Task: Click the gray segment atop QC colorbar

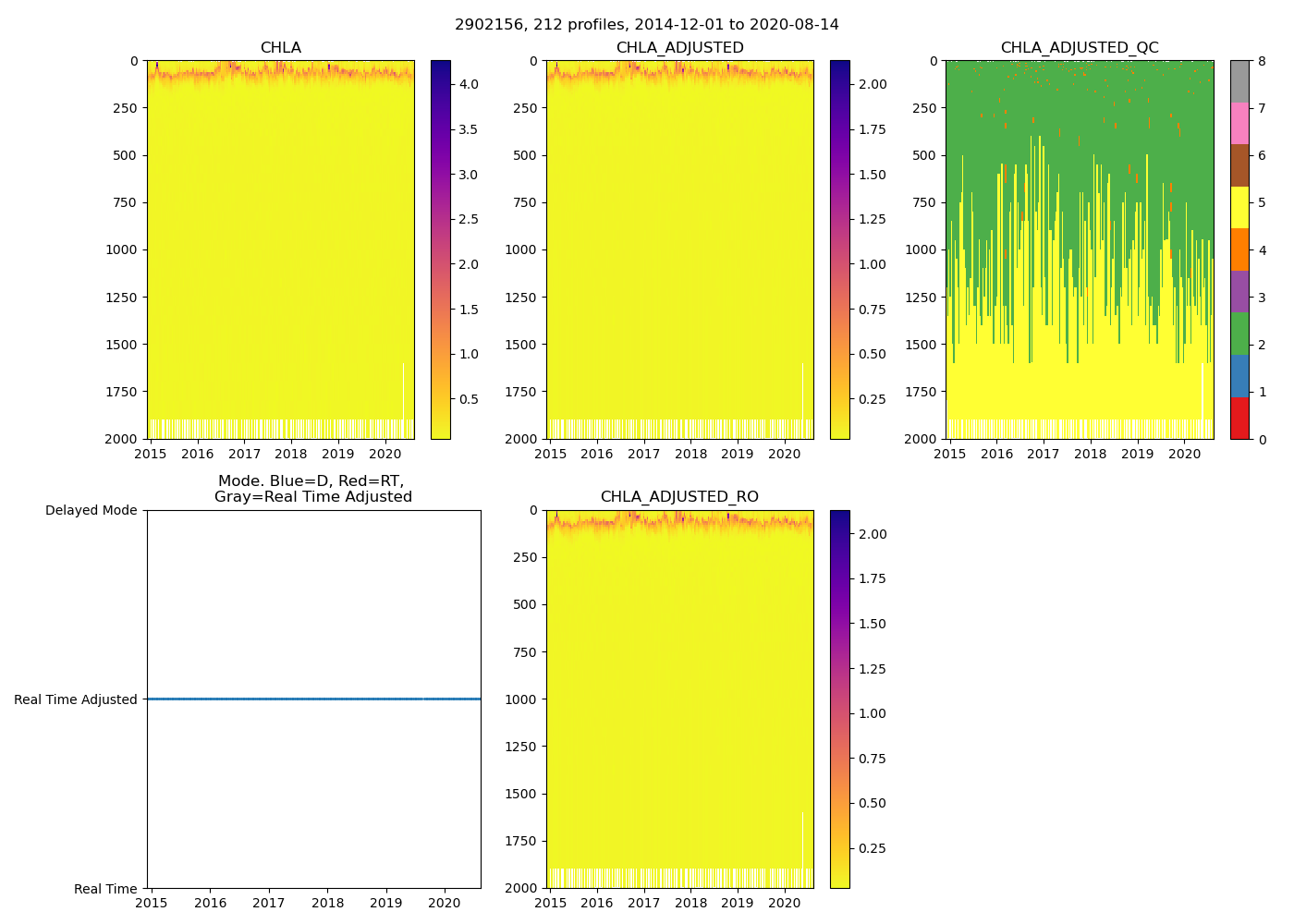Action: pos(1239,81)
